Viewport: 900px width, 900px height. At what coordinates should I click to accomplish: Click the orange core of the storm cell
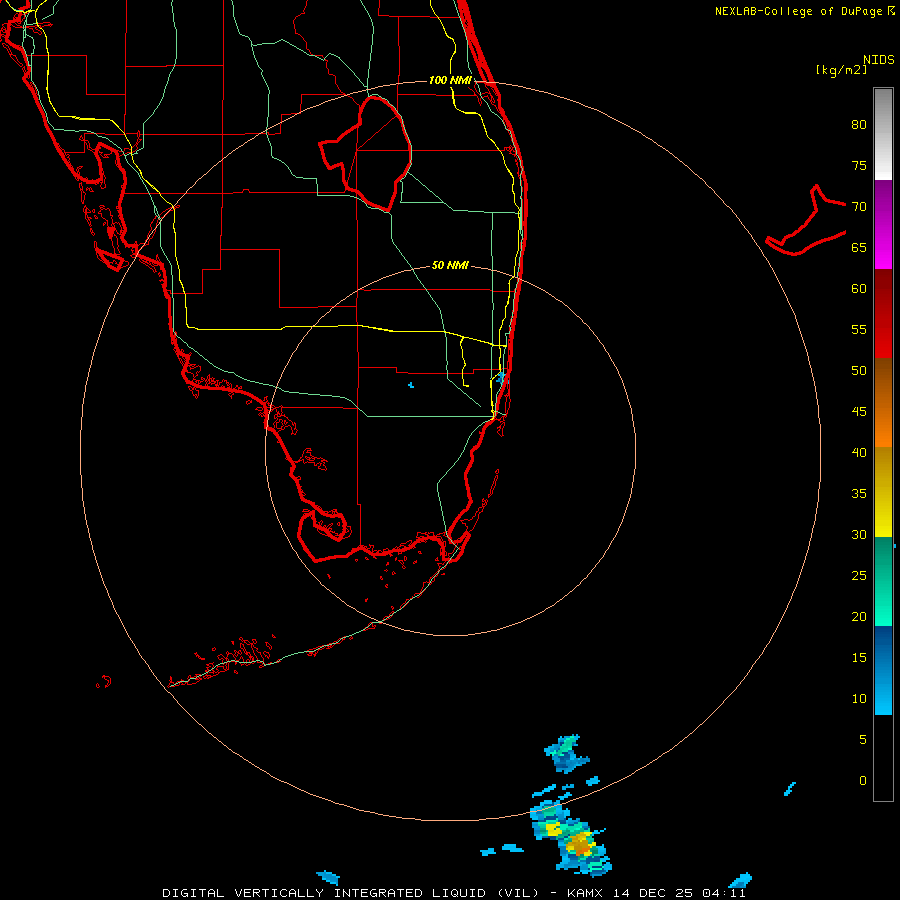coord(580,844)
